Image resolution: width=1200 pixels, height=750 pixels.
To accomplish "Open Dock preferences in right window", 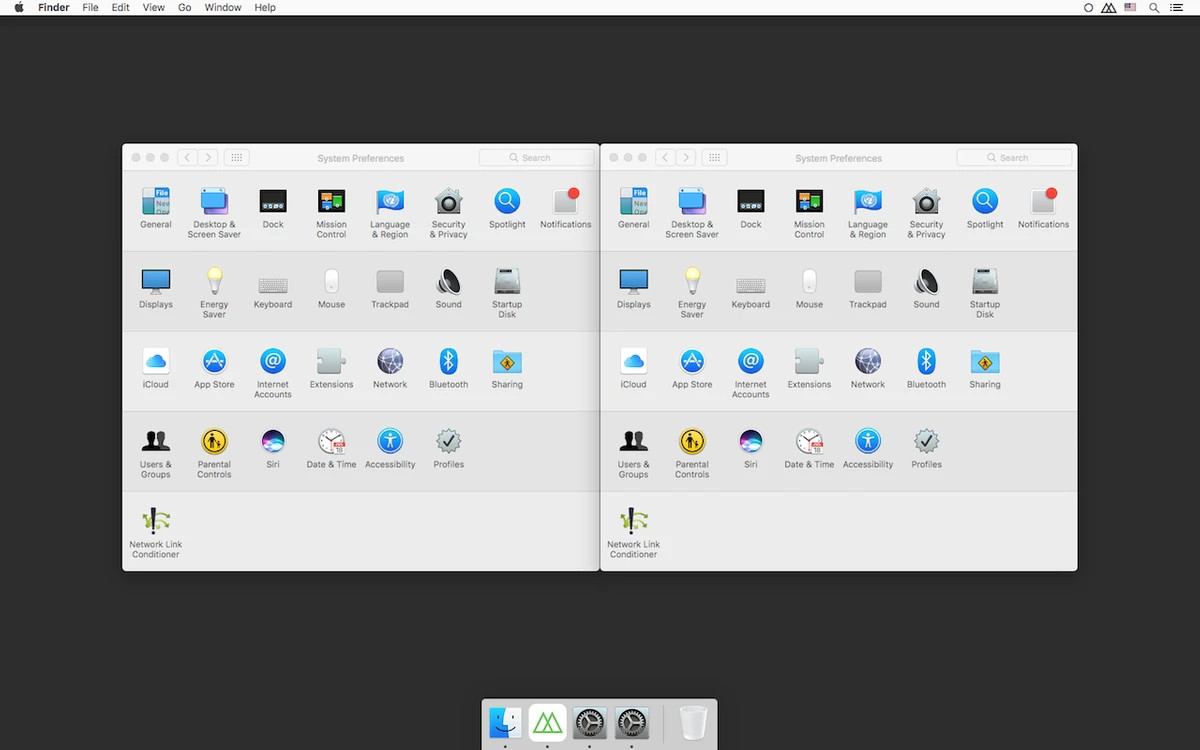I will [751, 208].
